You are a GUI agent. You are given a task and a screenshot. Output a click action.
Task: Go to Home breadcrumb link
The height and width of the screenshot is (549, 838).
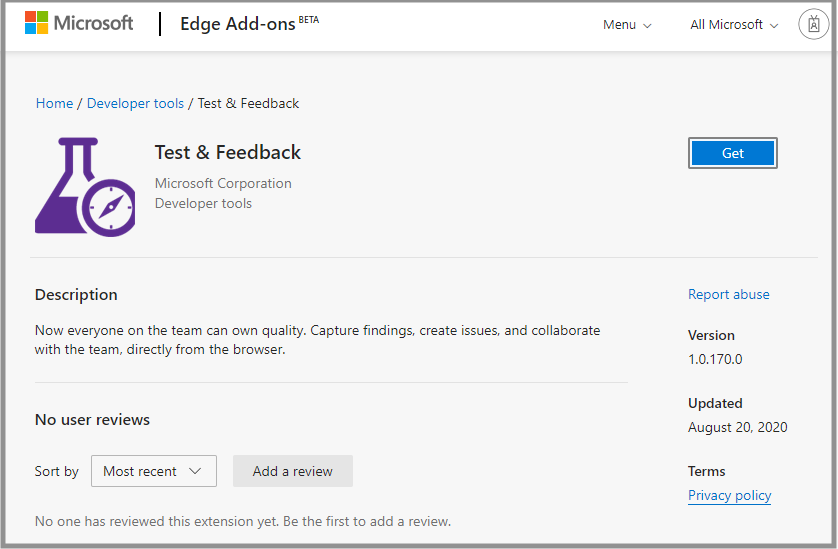pyautogui.click(x=54, y=103)
